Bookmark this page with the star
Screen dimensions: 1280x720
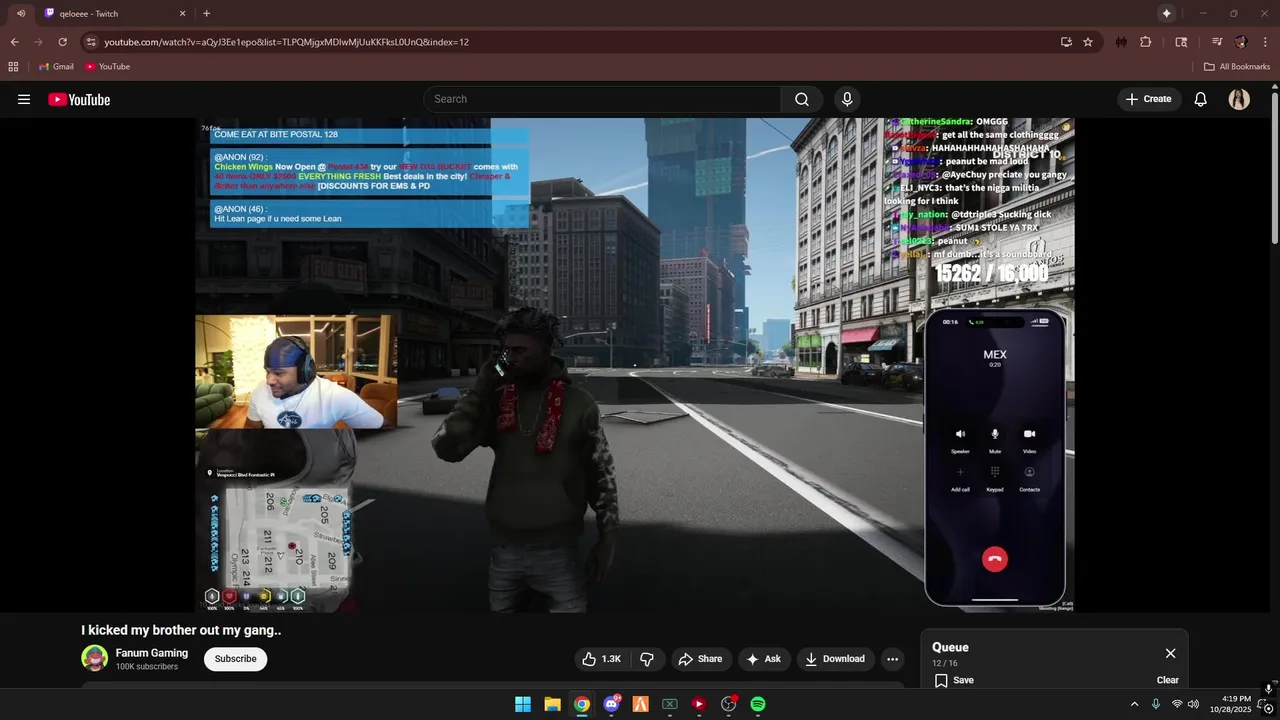1088,42
